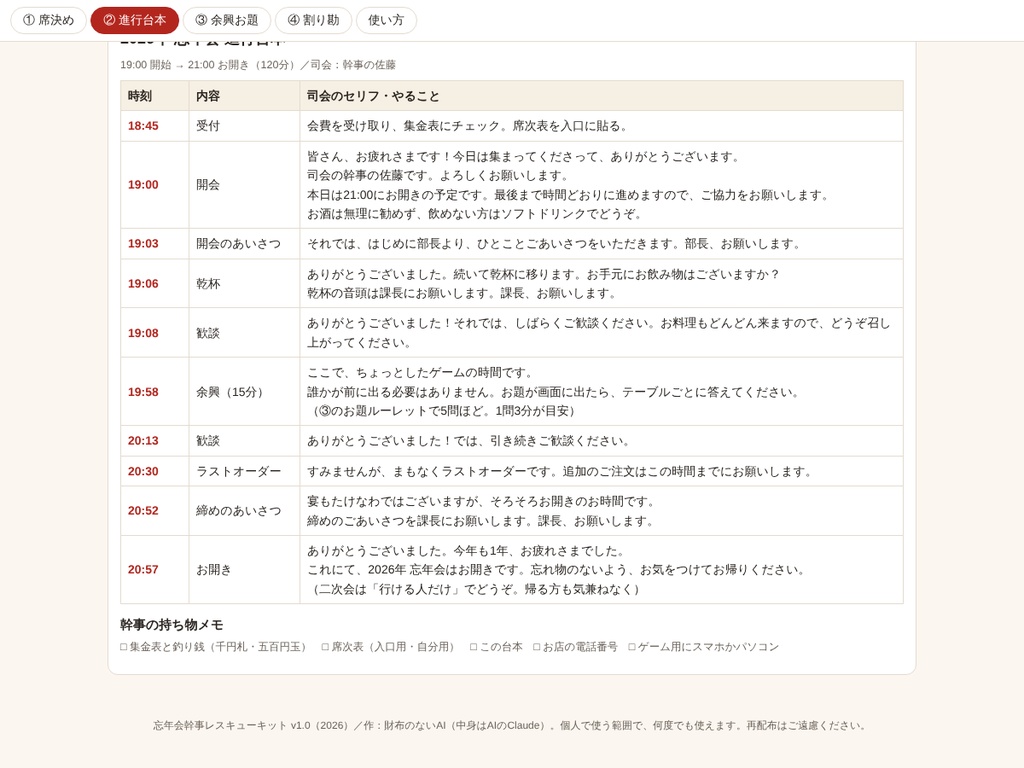Image resolution: width=1024 pixels, height=768 pixels.
Task: Click the 司会のセリフ・やること header
Action: click(x=601, y=96)
